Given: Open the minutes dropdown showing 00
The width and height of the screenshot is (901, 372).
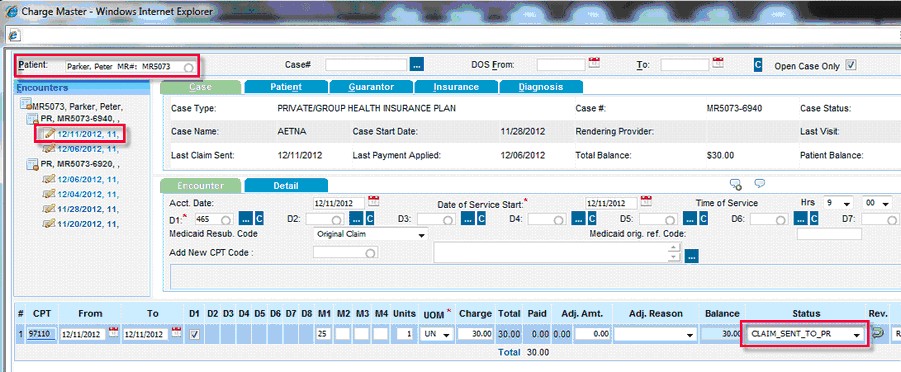Looking at the screenshot, I should point(877,203).
